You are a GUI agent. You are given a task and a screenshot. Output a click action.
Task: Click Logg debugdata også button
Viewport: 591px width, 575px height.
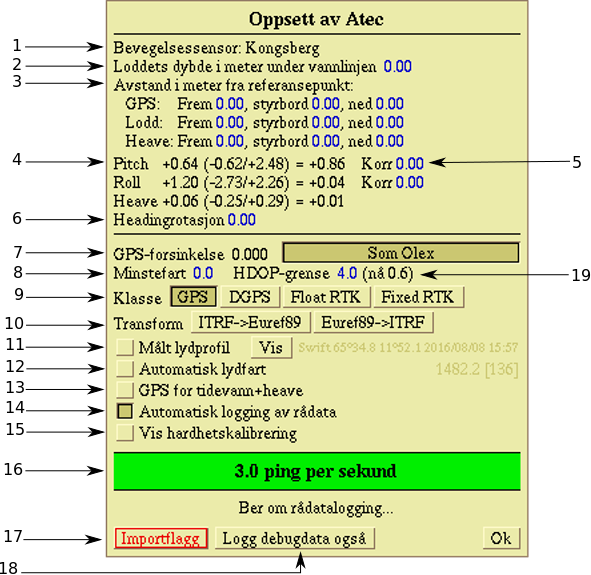tap(295, 538)
